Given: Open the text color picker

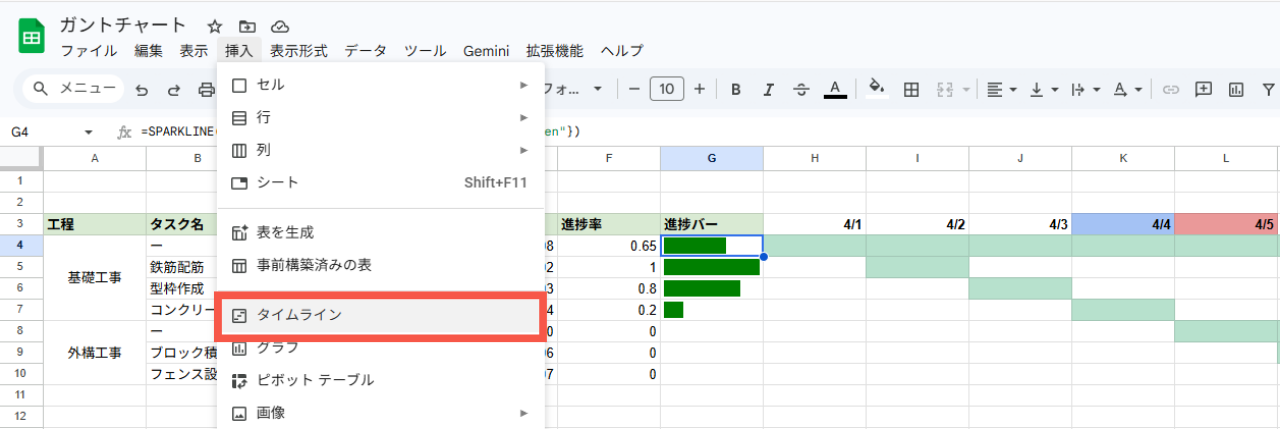Looking at the screenshot, I should click(835, 89).
